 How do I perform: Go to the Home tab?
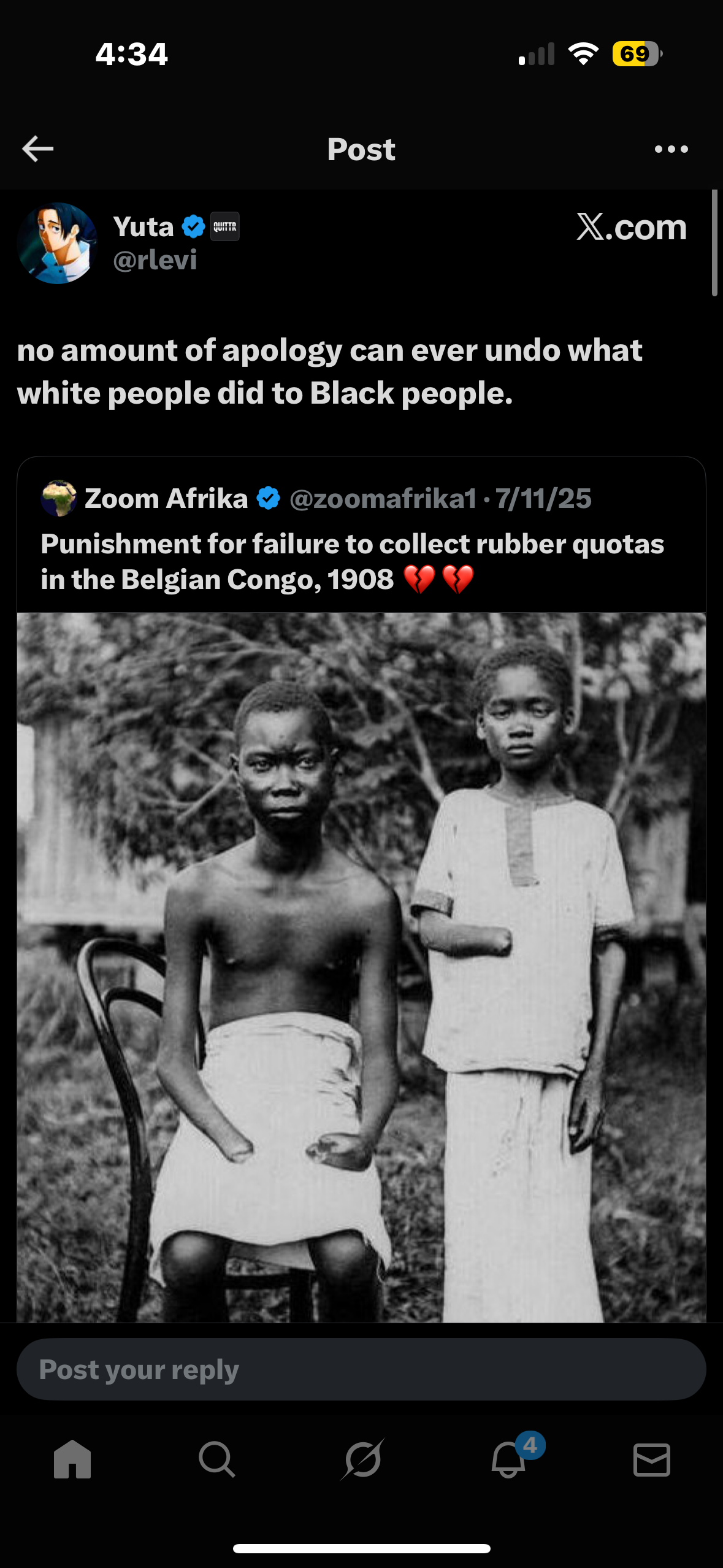[x=72, y=1459]
